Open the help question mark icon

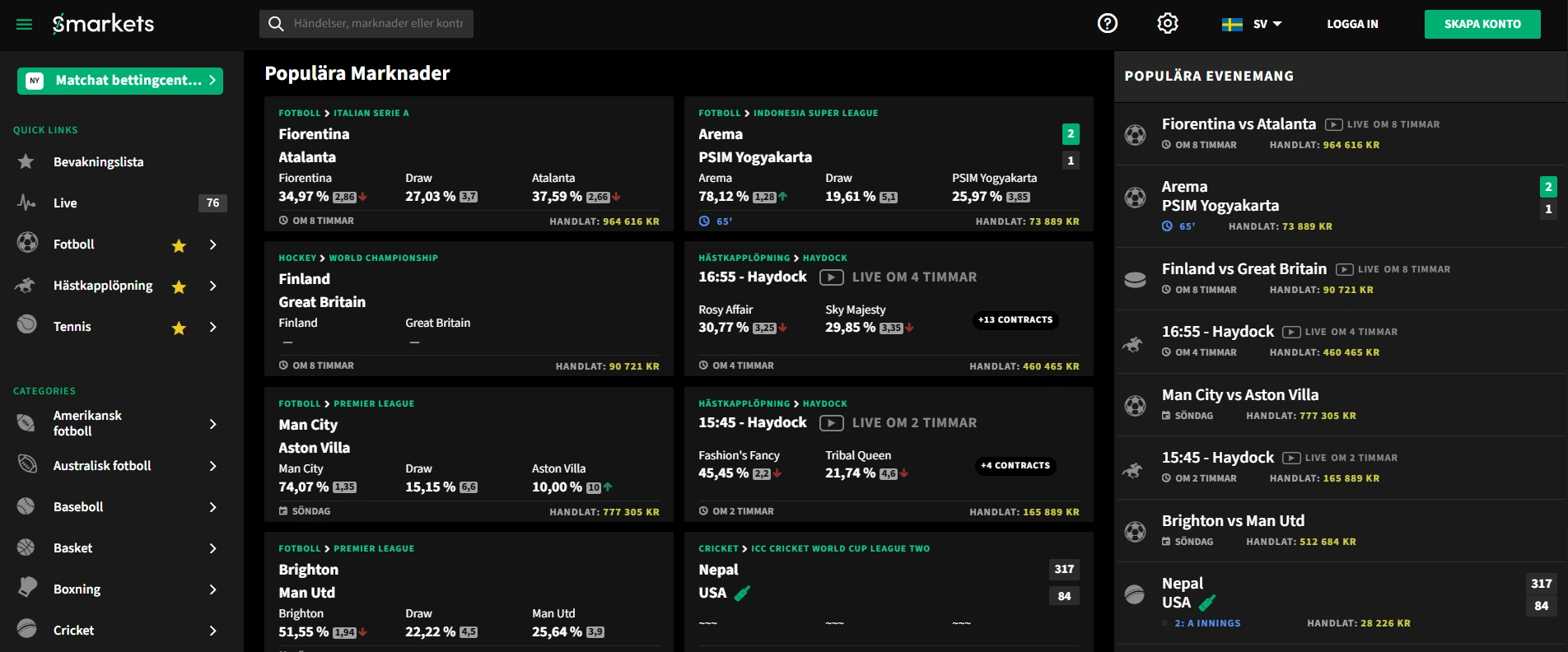coord(1108,23)
